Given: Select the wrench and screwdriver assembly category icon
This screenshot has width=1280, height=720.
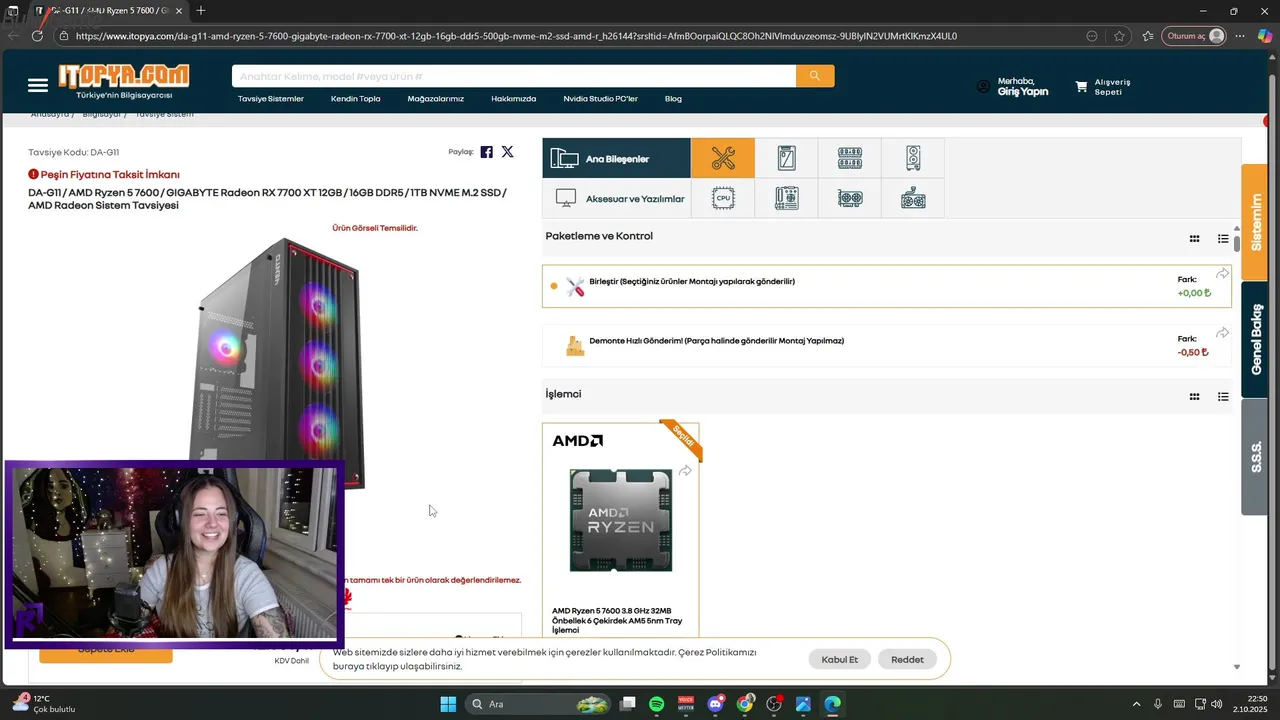Looking at the screenshot, I should click(x=723, y=158).
